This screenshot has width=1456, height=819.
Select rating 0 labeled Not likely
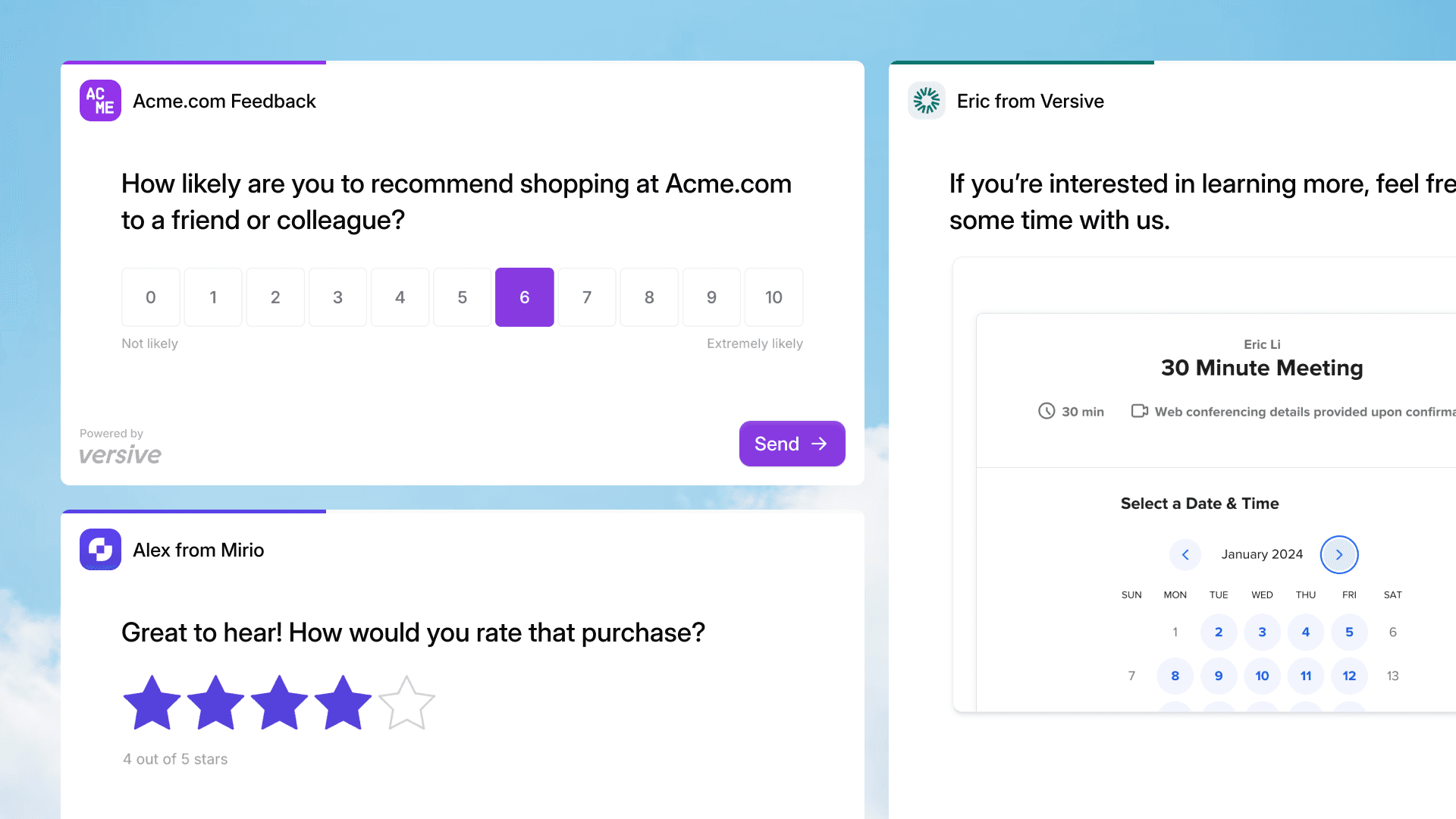coord(150,297)
